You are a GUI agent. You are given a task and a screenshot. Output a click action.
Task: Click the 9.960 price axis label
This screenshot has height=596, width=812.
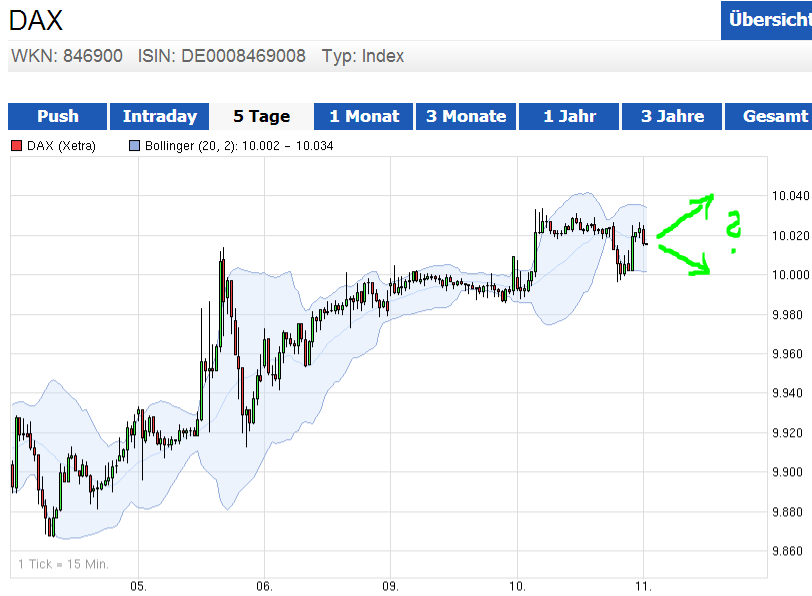(x=787, y=354)
